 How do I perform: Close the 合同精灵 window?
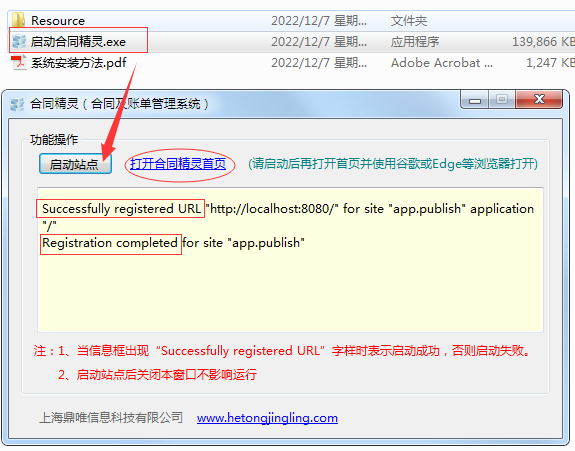(x=539, y=99)
